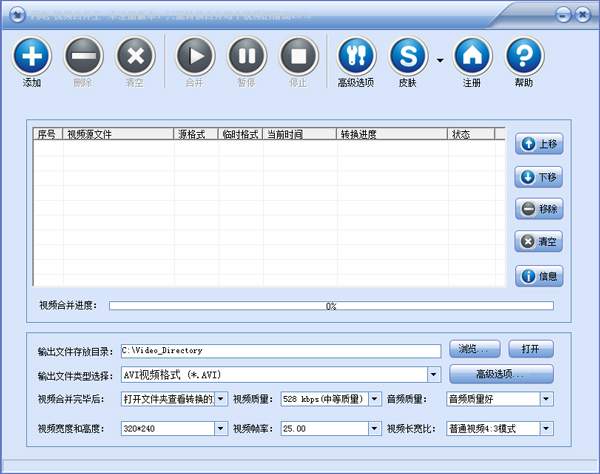The width and height of the screenshot is (600, 474).
Task: Move item down with the 下移 button
Action: point(539,177)
